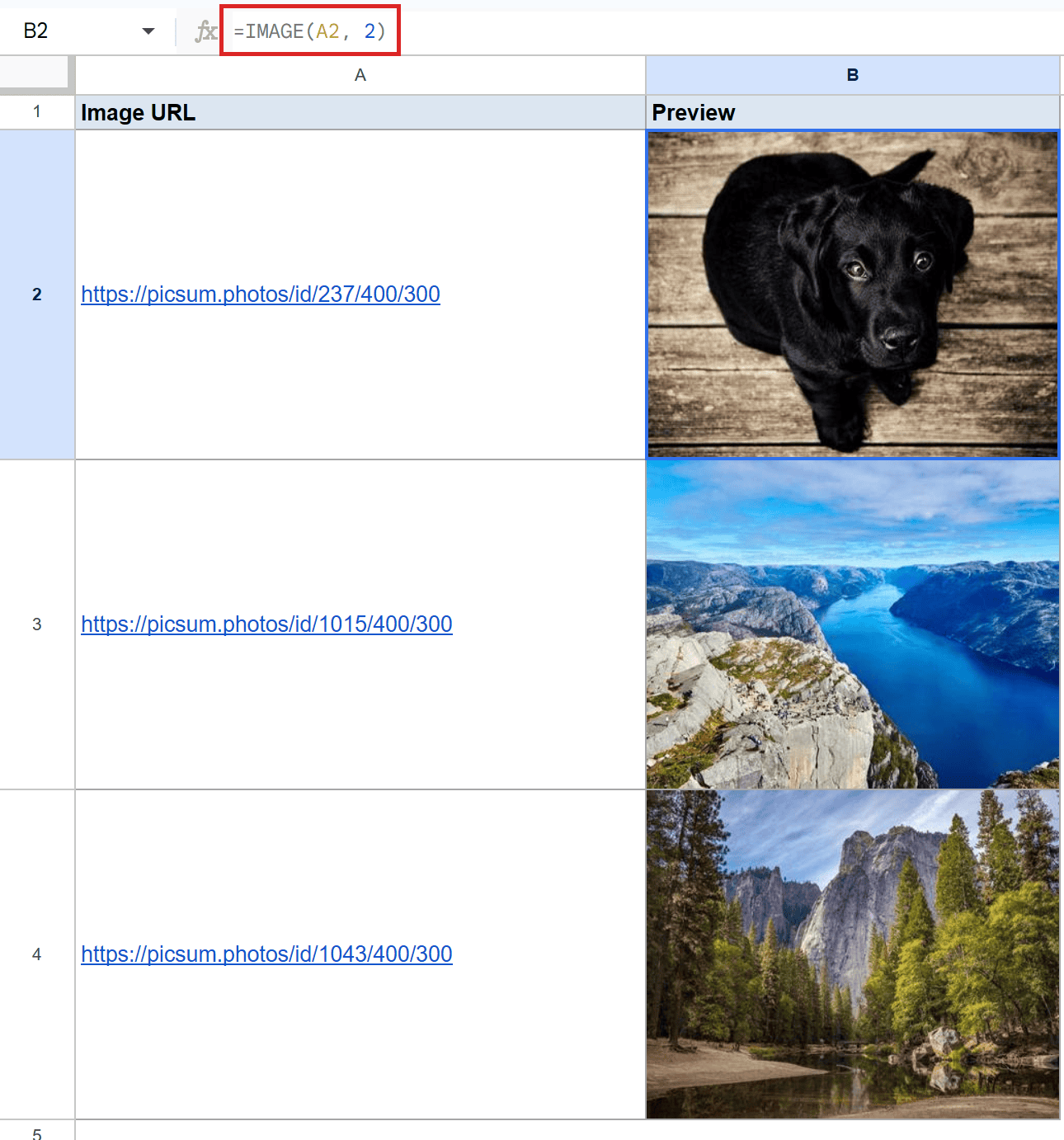Select column B header
The width and height of the screenshot is (1064, 1140).
pos(853,75)
